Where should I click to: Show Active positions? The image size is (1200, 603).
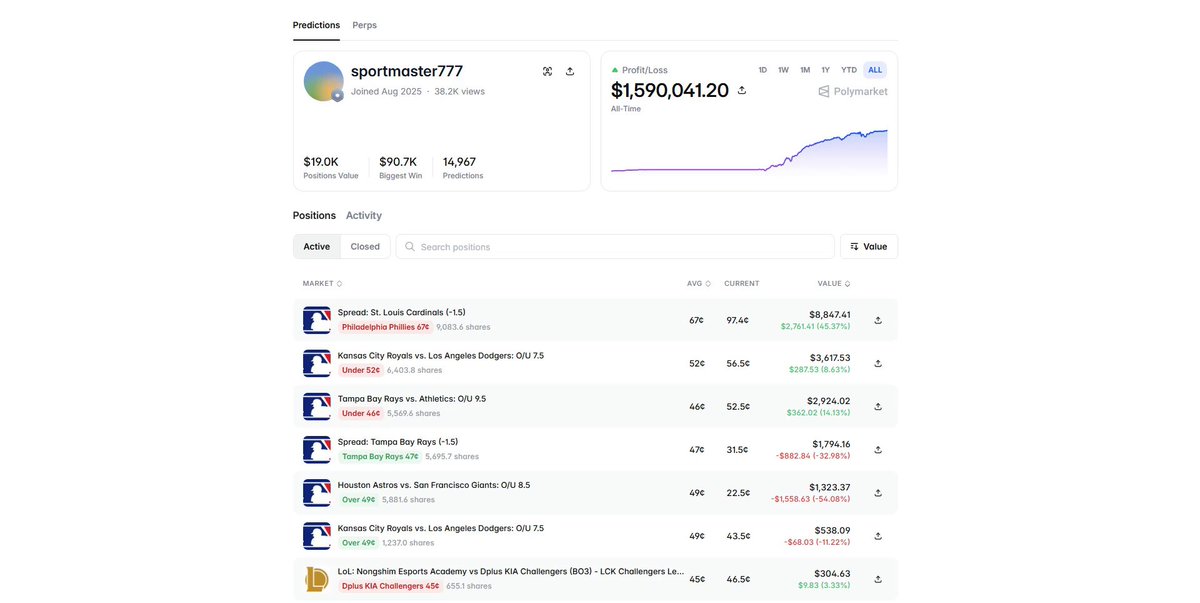coord(317,246)
